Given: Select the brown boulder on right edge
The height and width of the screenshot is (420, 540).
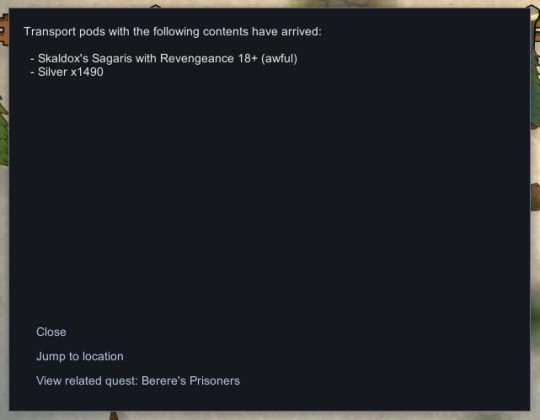Looking at the screenshot, I should pyautogui.click(x=535, y=197).
